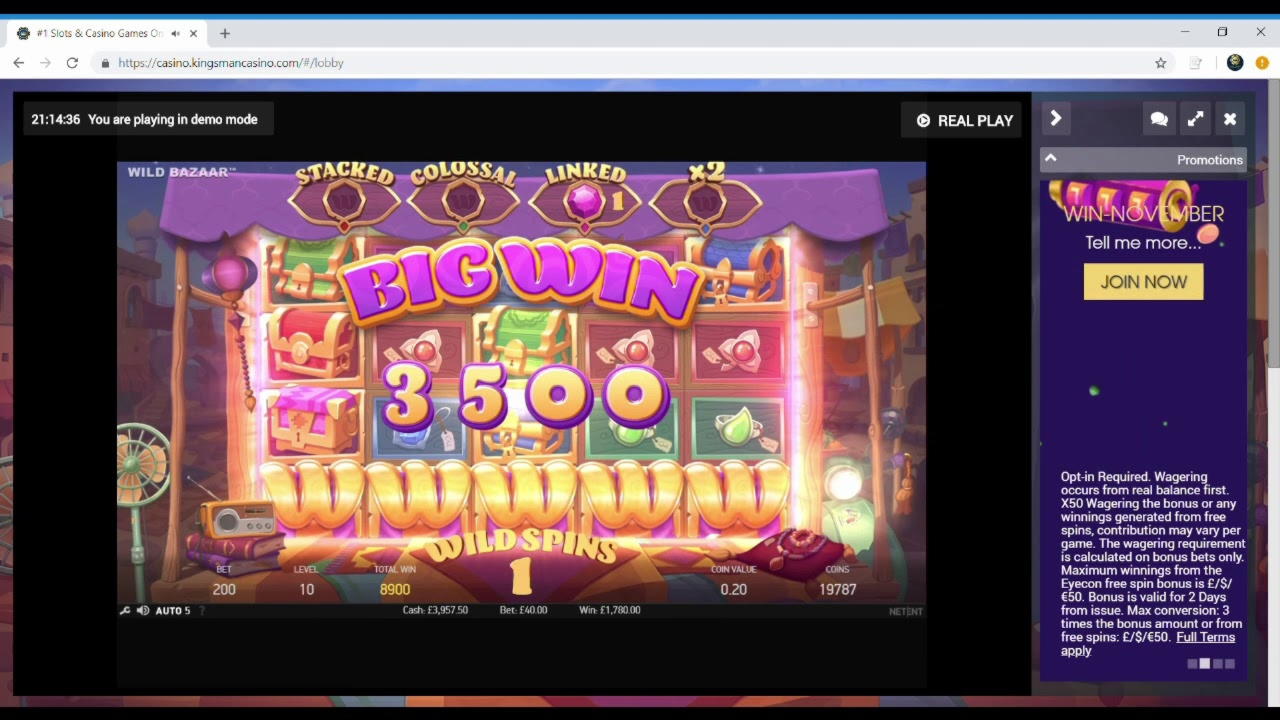Image resolution: width=1280 pixels, height=720 pixels.
Task: Click the Wild Bazaar logo
Action: [181, 172]
